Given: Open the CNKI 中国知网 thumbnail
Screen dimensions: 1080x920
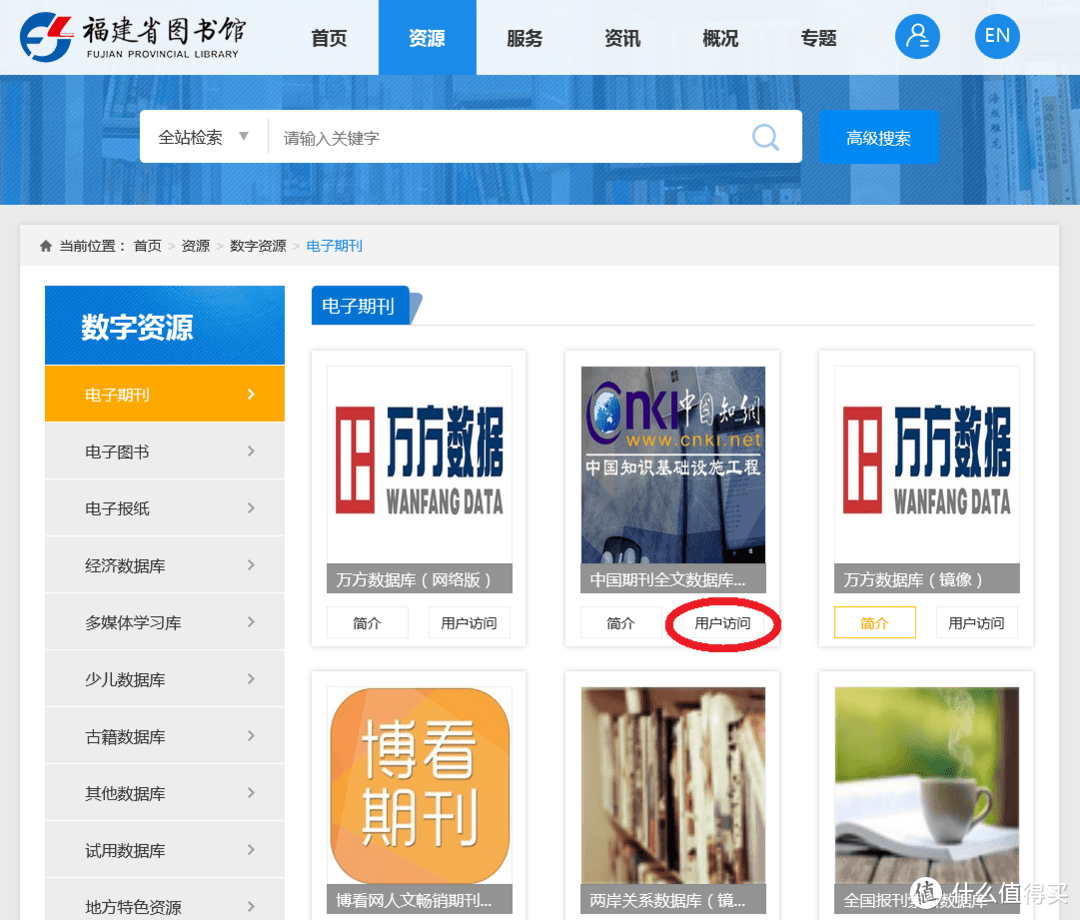Looking at the screenshot, I should (673, 465).
